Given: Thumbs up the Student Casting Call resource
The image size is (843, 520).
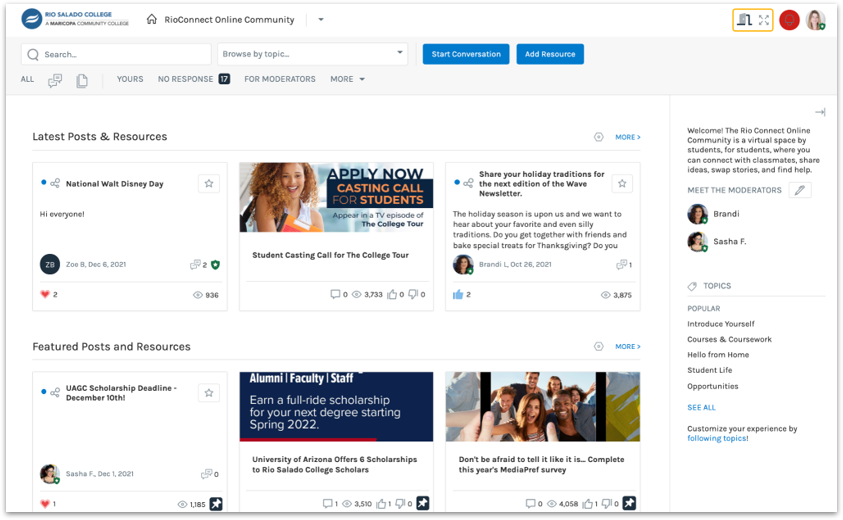Looking at the screenshot, I should pos(392,294).
